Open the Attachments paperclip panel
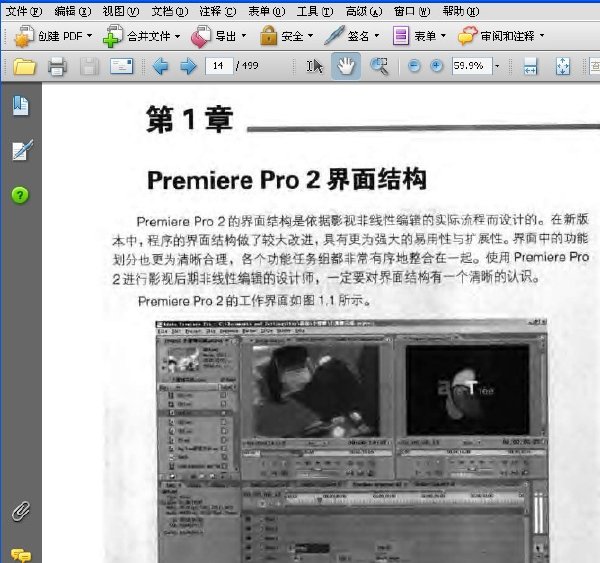 (21, 511)
